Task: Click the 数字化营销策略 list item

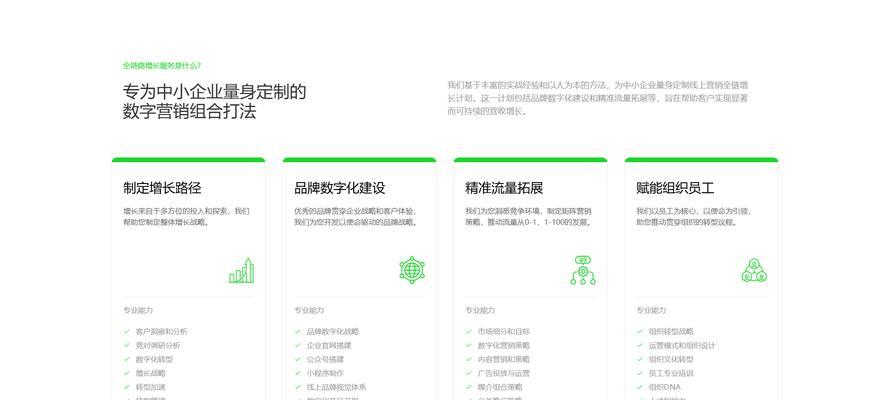Action: pyautogui.click(x=503, y=345)
